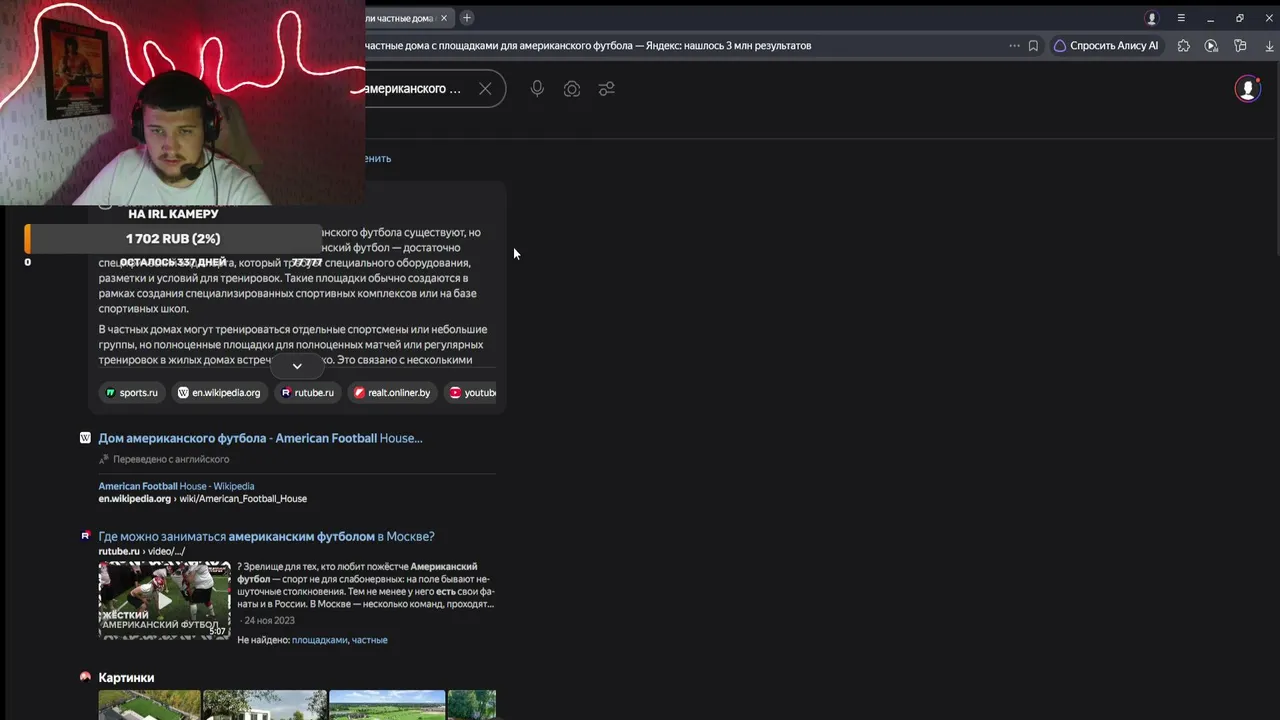Click the paragraph starting В частных домах
This screenshot has height=720, width=1280.
[x=293, y=344]
